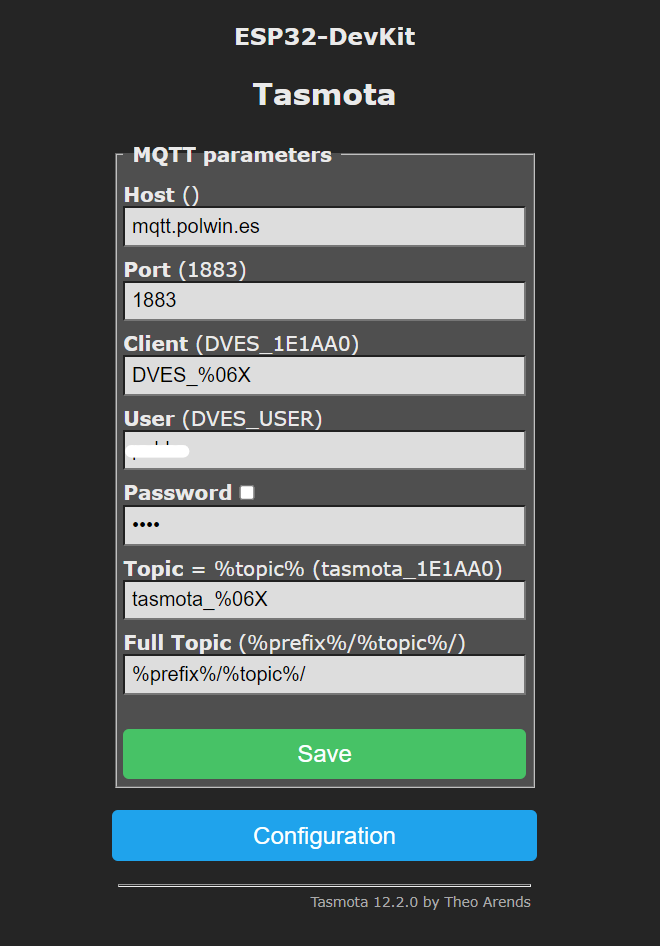Toggle the show Password checkbox
The height and width of the screenshot is (946, 660).
247,492
